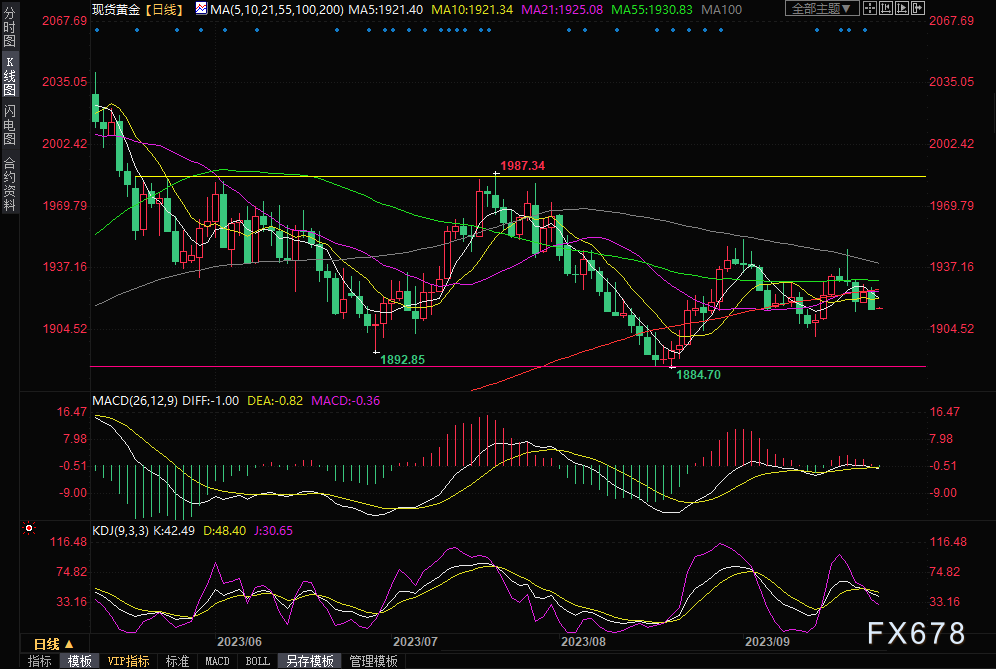Open the 全部主题 theme dropdown
The width and height of the screenshot is (996, 669).
[821, 9]
